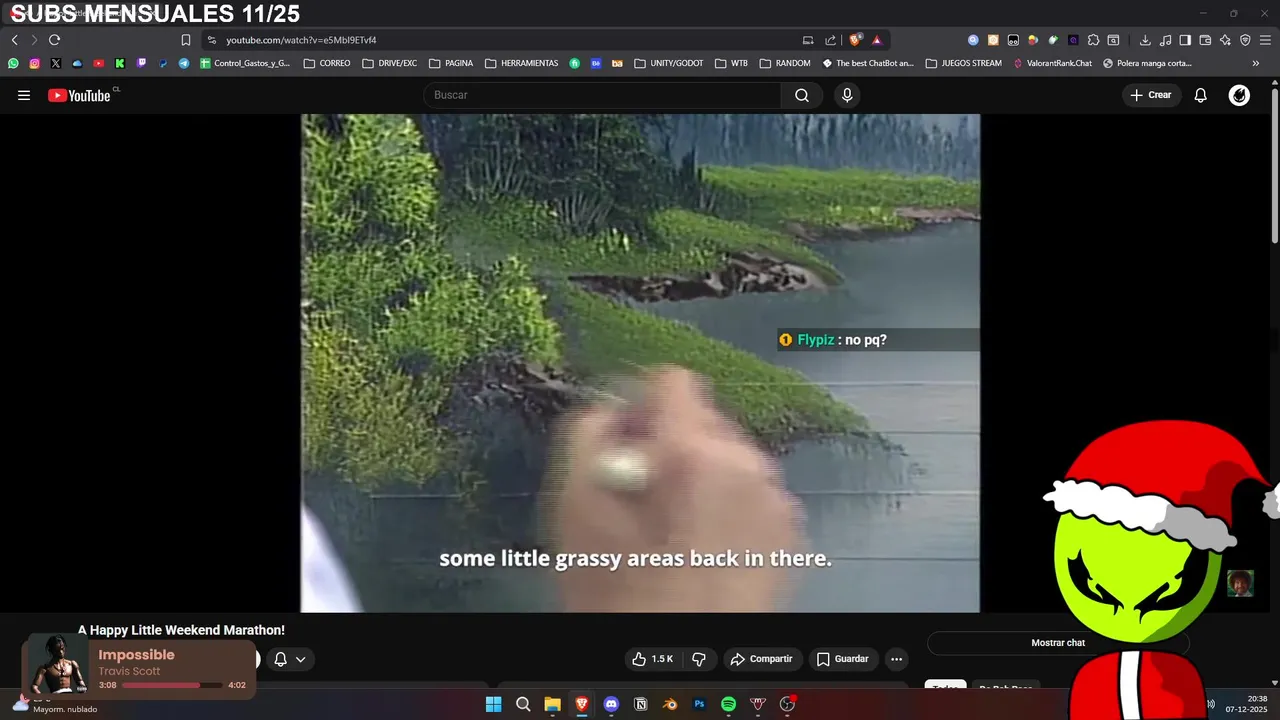This screenshot has width=1280, height=720.
Task: Open the Brave Wallet icon
Action: [1205, 40]
